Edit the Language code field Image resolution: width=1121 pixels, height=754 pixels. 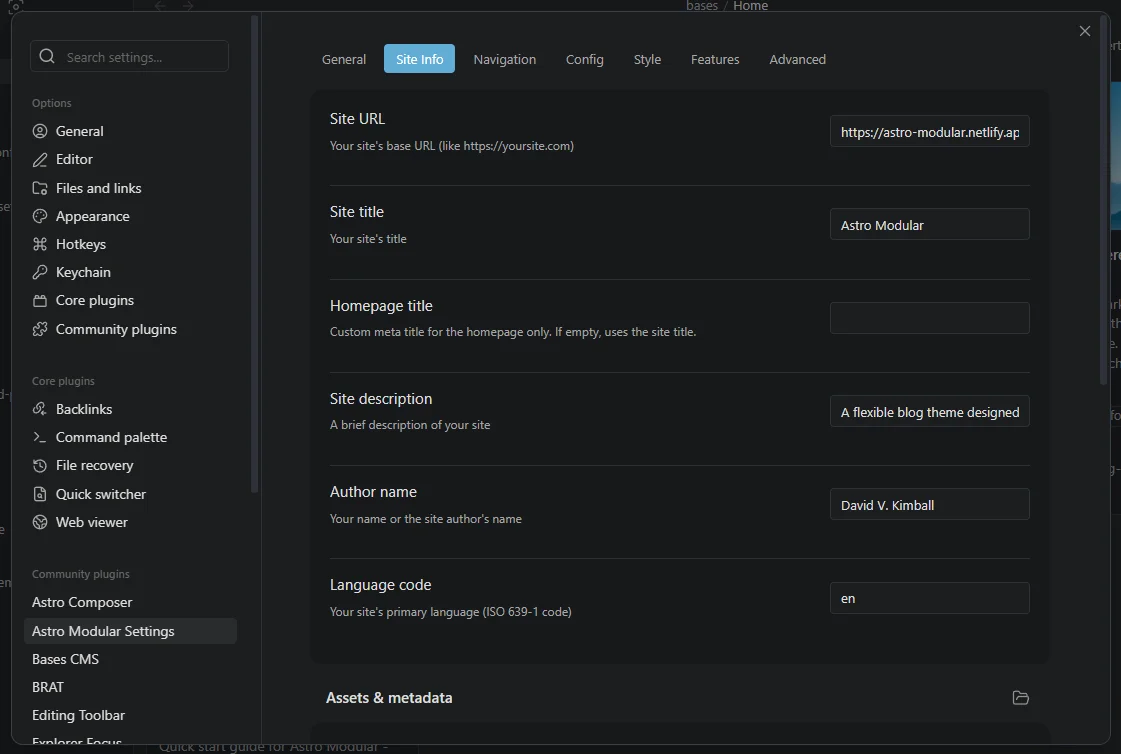coord(929,598)
